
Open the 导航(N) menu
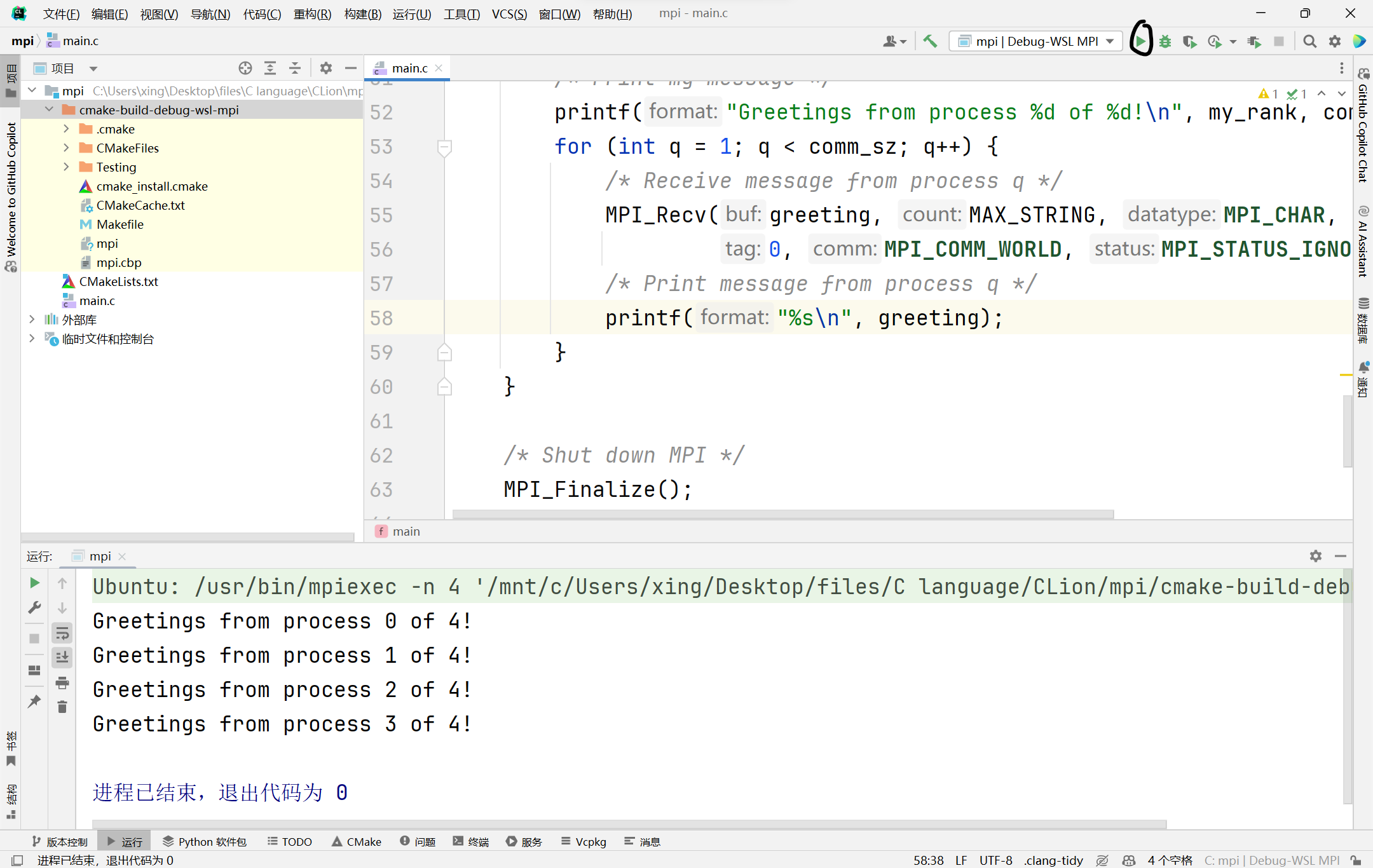(210, 13)
